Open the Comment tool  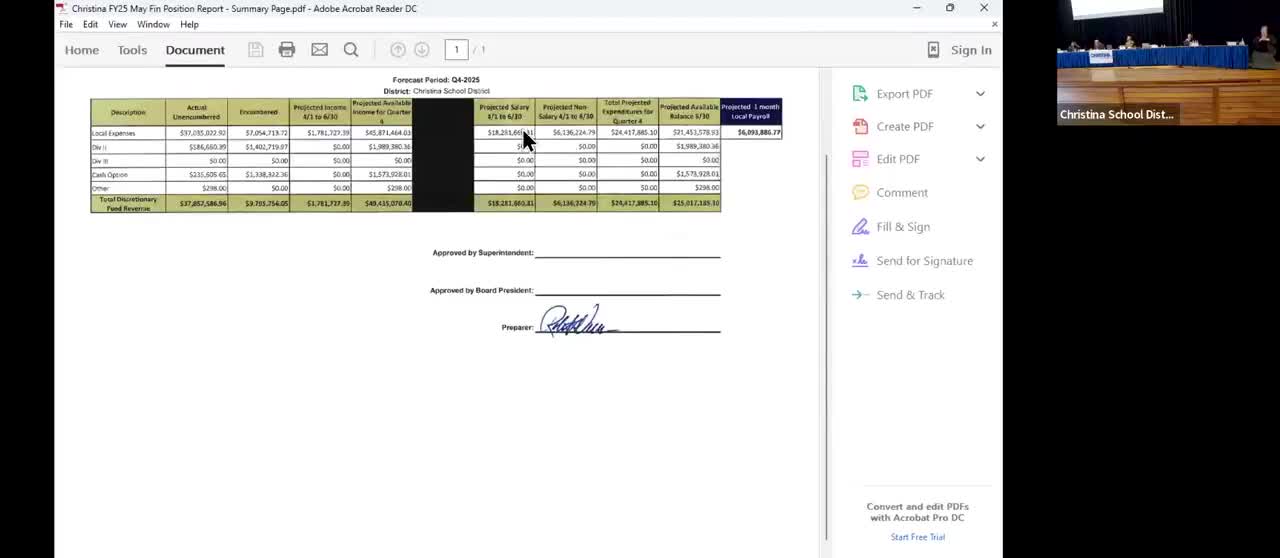point(901,193)
